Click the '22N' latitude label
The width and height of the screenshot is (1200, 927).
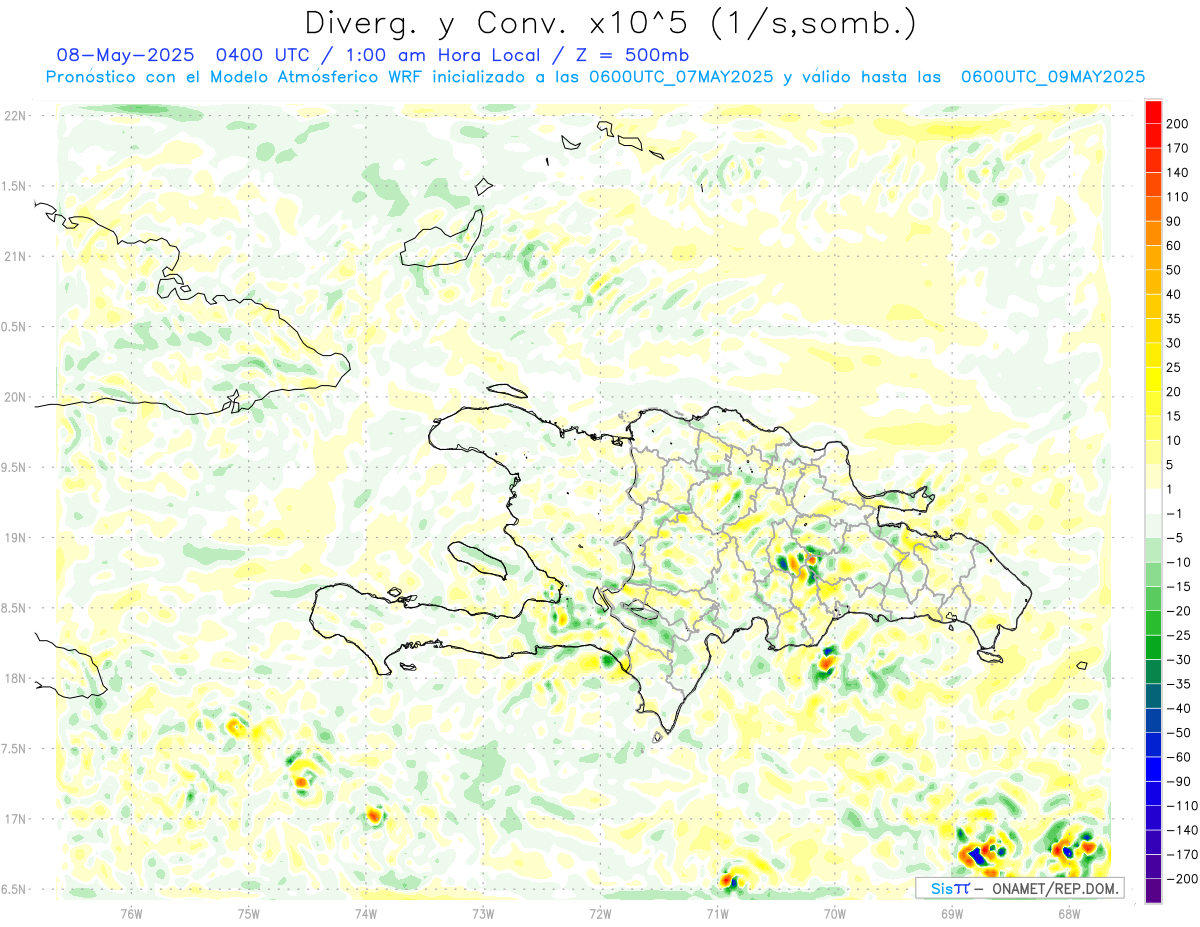[x=14, y=116]
